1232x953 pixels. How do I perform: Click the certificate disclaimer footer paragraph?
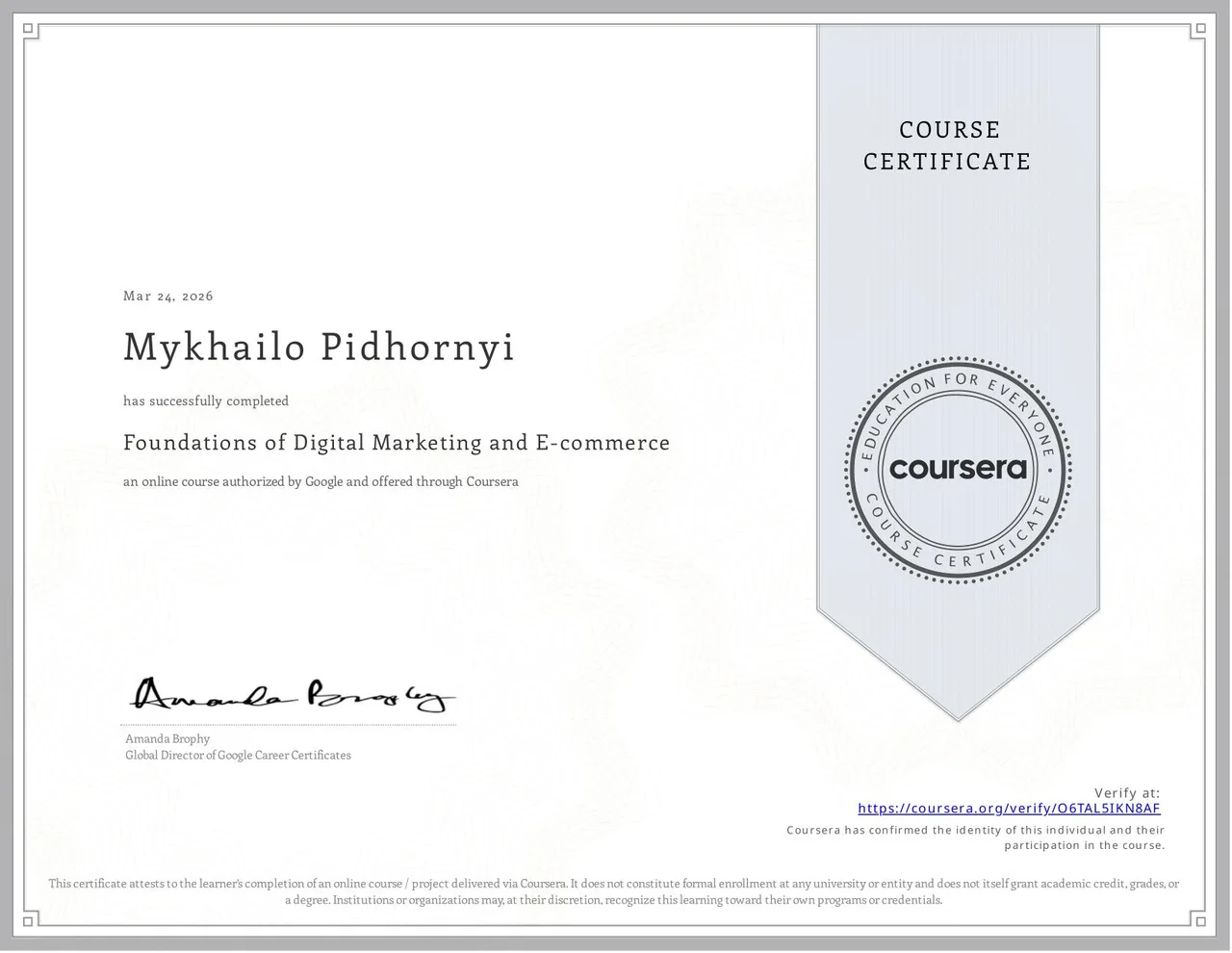pyautogui.click(x=614, y=891)
